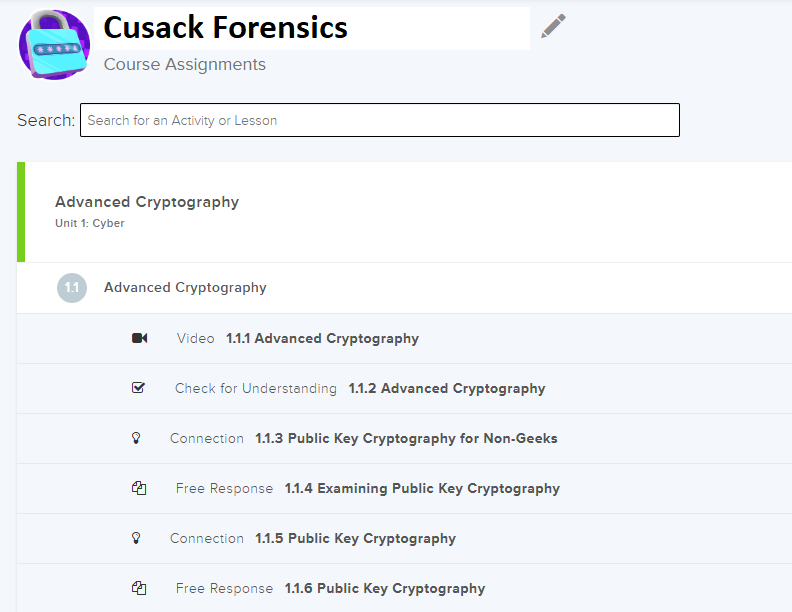792x612 pixels.
Task: Open 1.1.2 Advanced Cryptography check
Action: pos(446,388)
